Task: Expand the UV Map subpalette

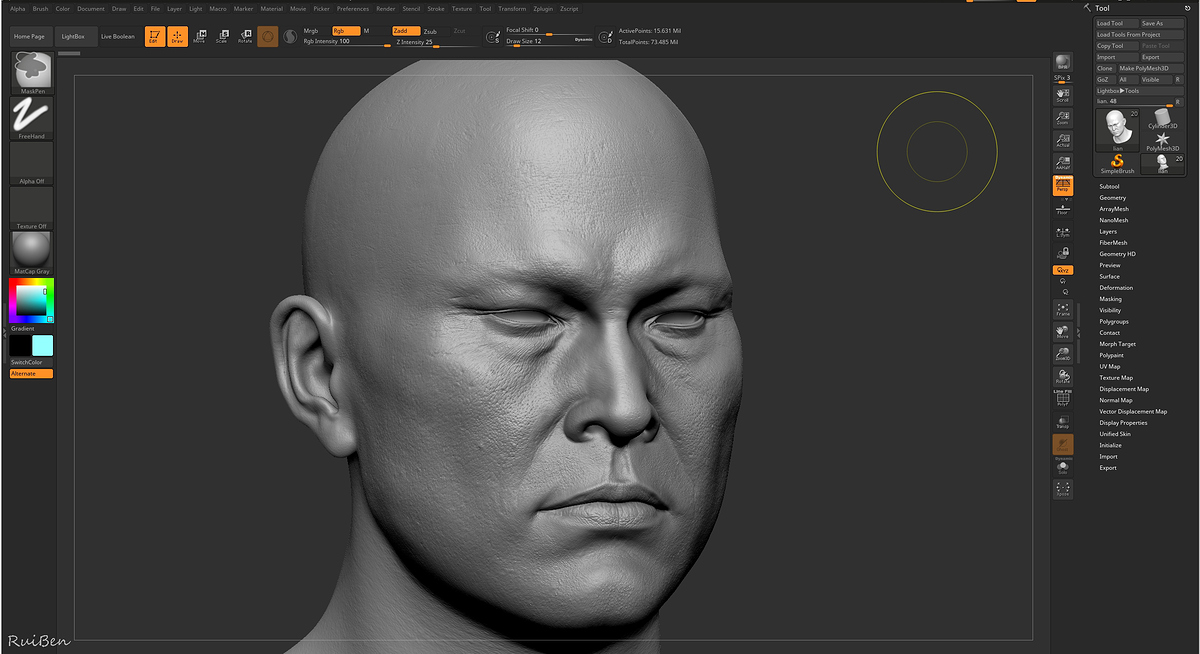Action: (1110, 367)
